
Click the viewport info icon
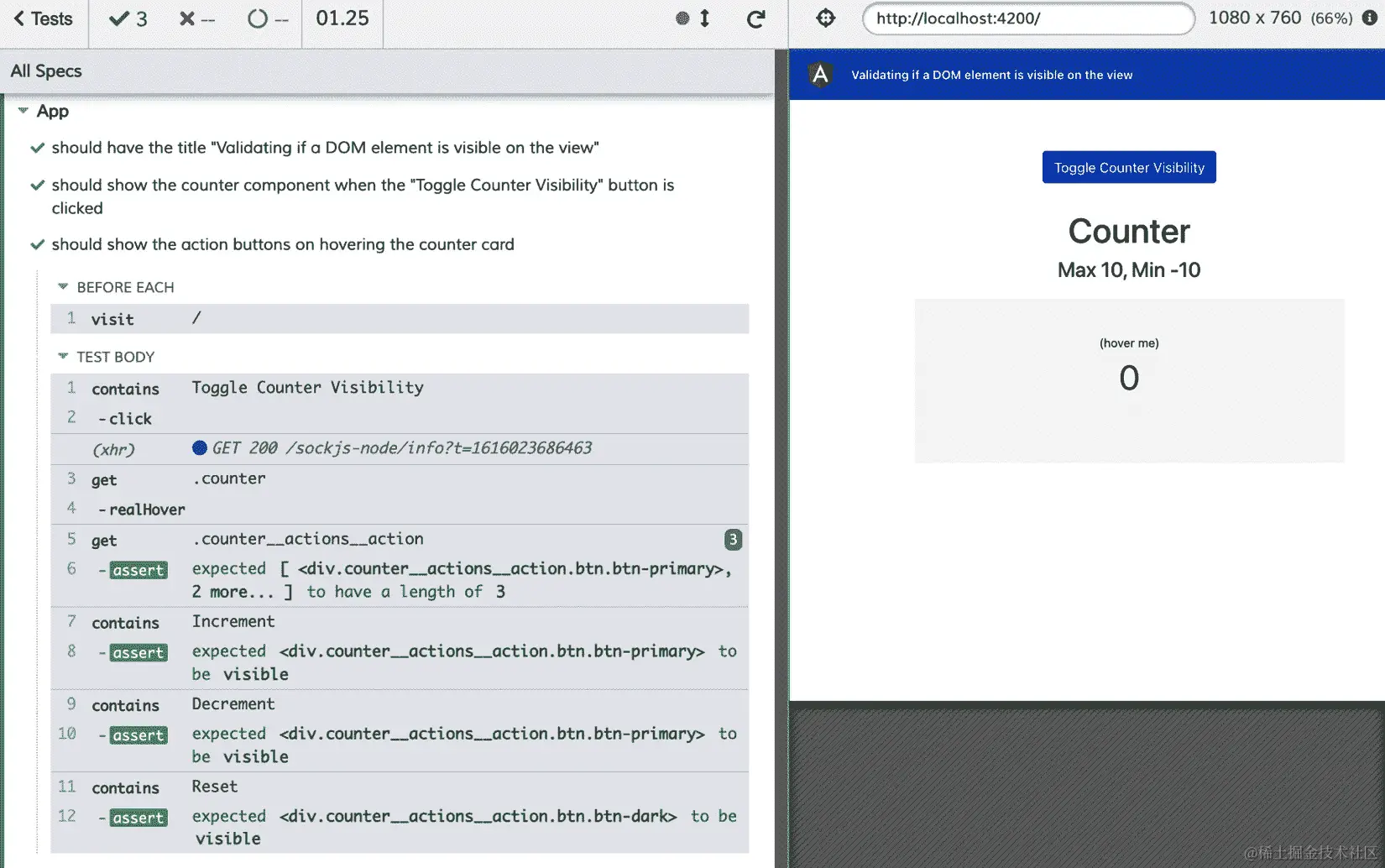pos(1369,18)
